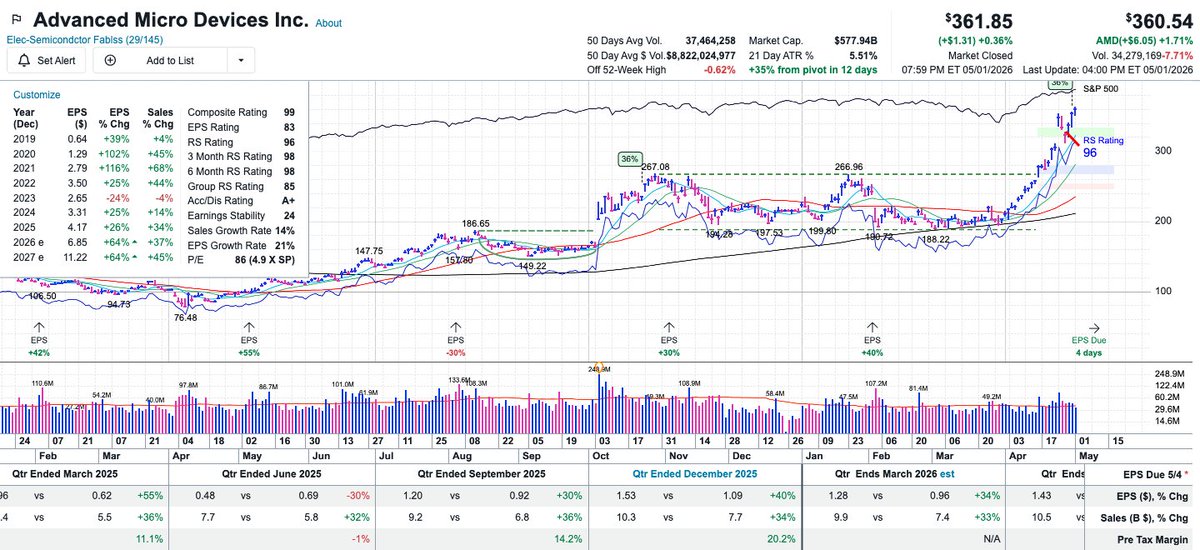Click the EPS up arrow marked +42%

pyautogui.click(x=40, y=327)
